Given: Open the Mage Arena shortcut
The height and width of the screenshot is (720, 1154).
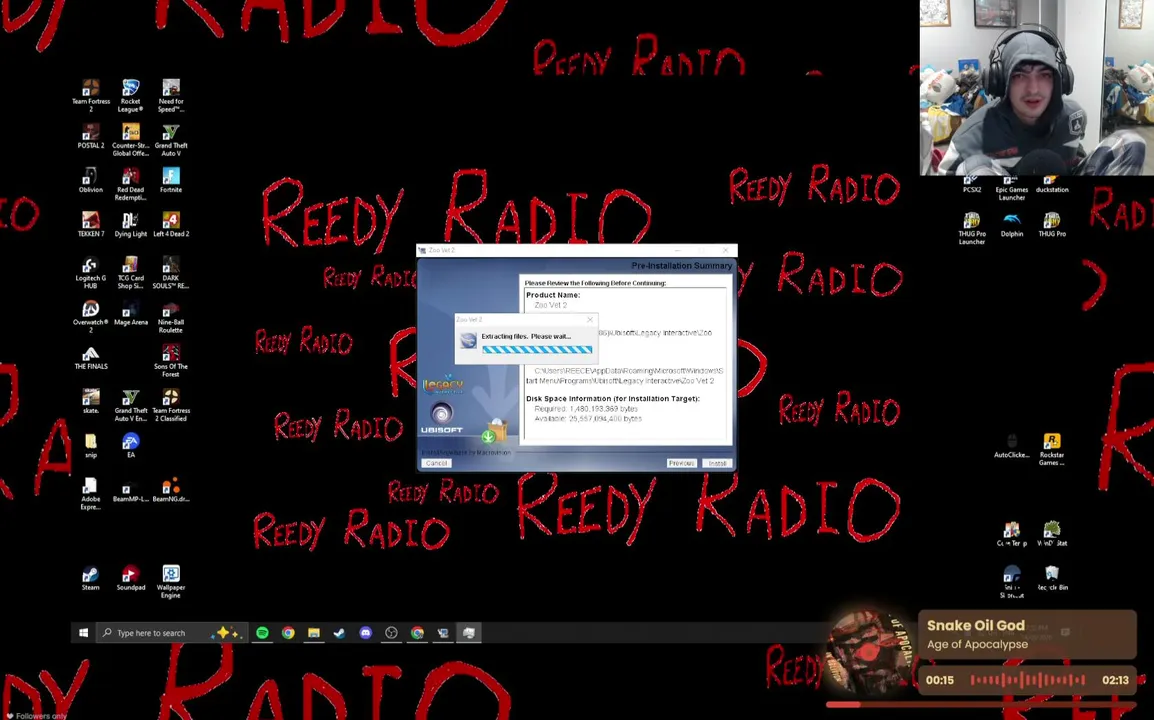Looking at the screenshot, I should coord(130,313).
